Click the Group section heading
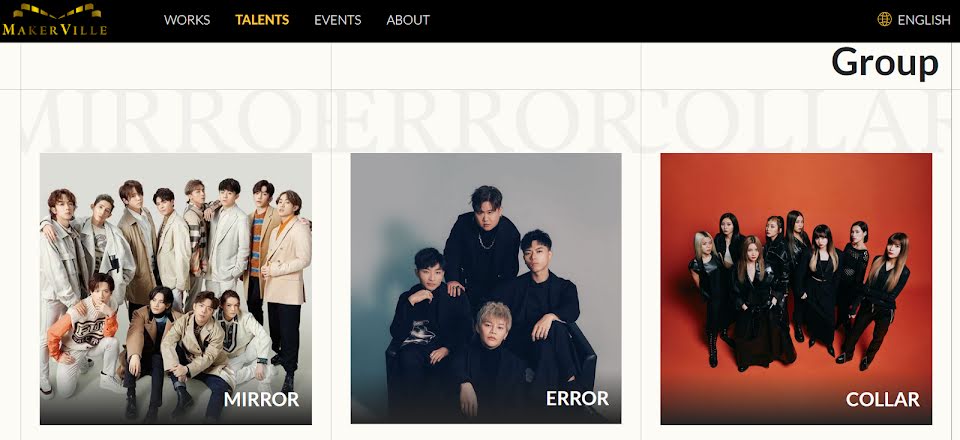This screenshot has width=960, height=440. tap(885, 62)
